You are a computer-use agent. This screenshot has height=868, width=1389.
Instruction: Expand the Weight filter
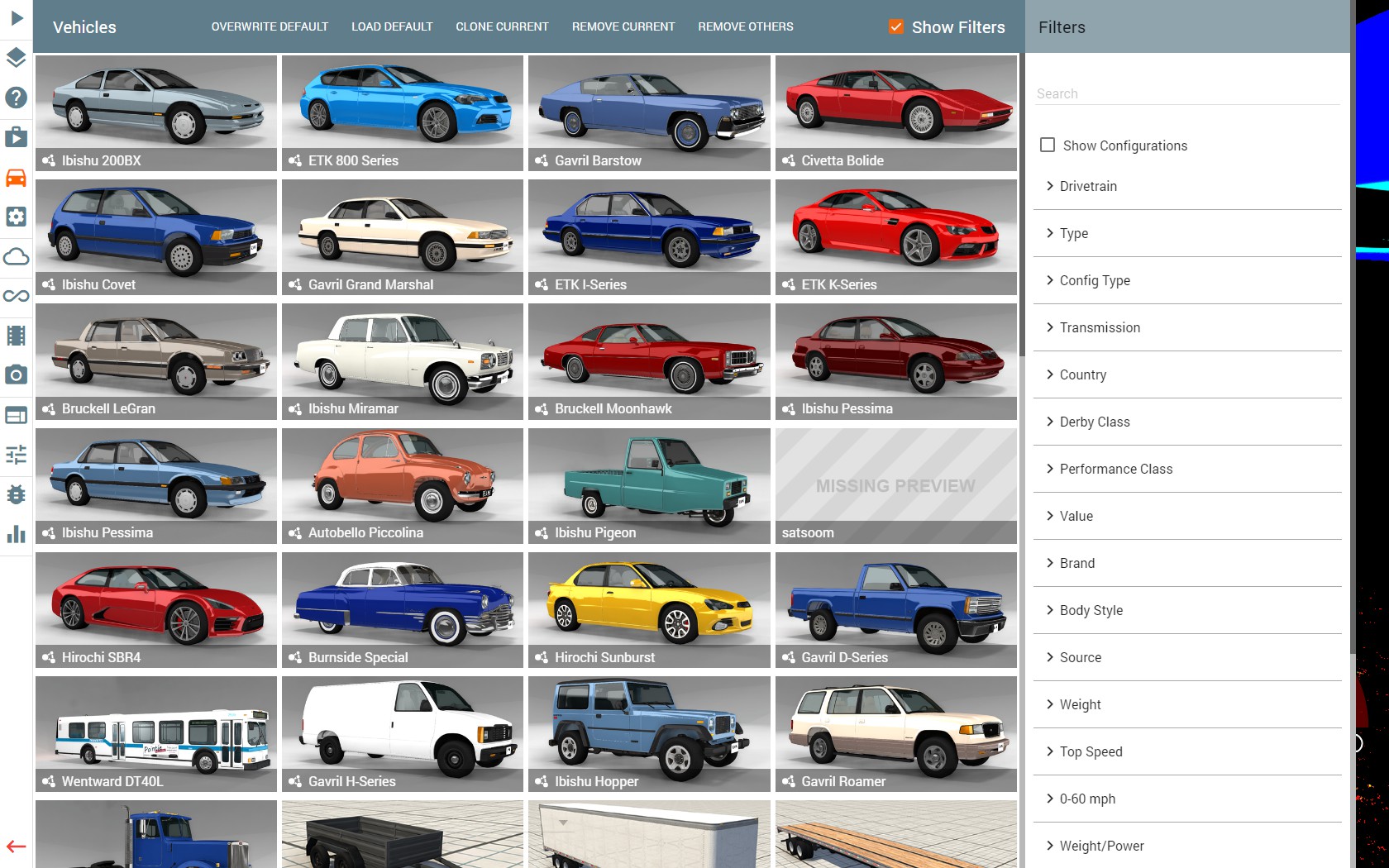[1187, 704]
